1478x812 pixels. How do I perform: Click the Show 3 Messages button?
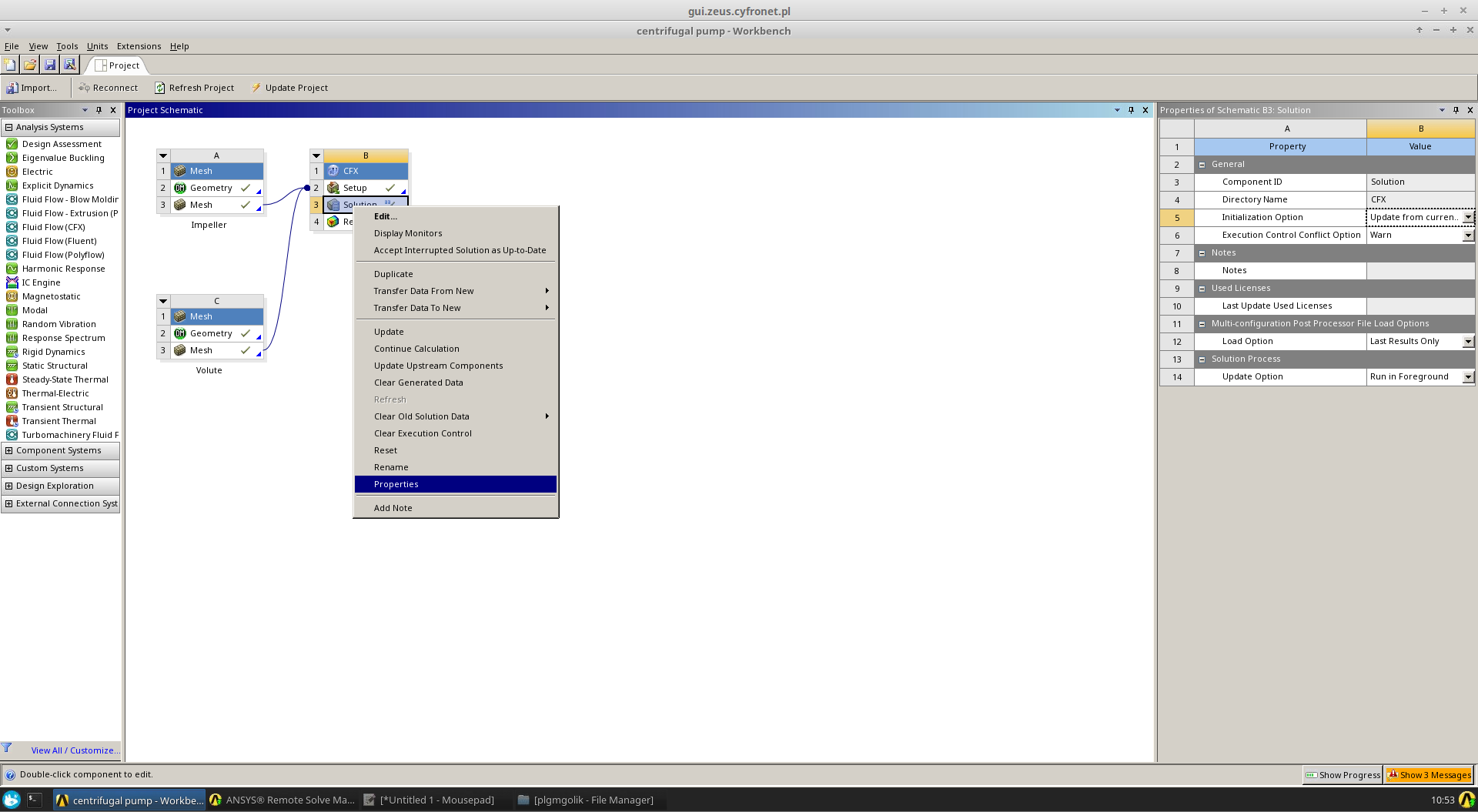1430,775
